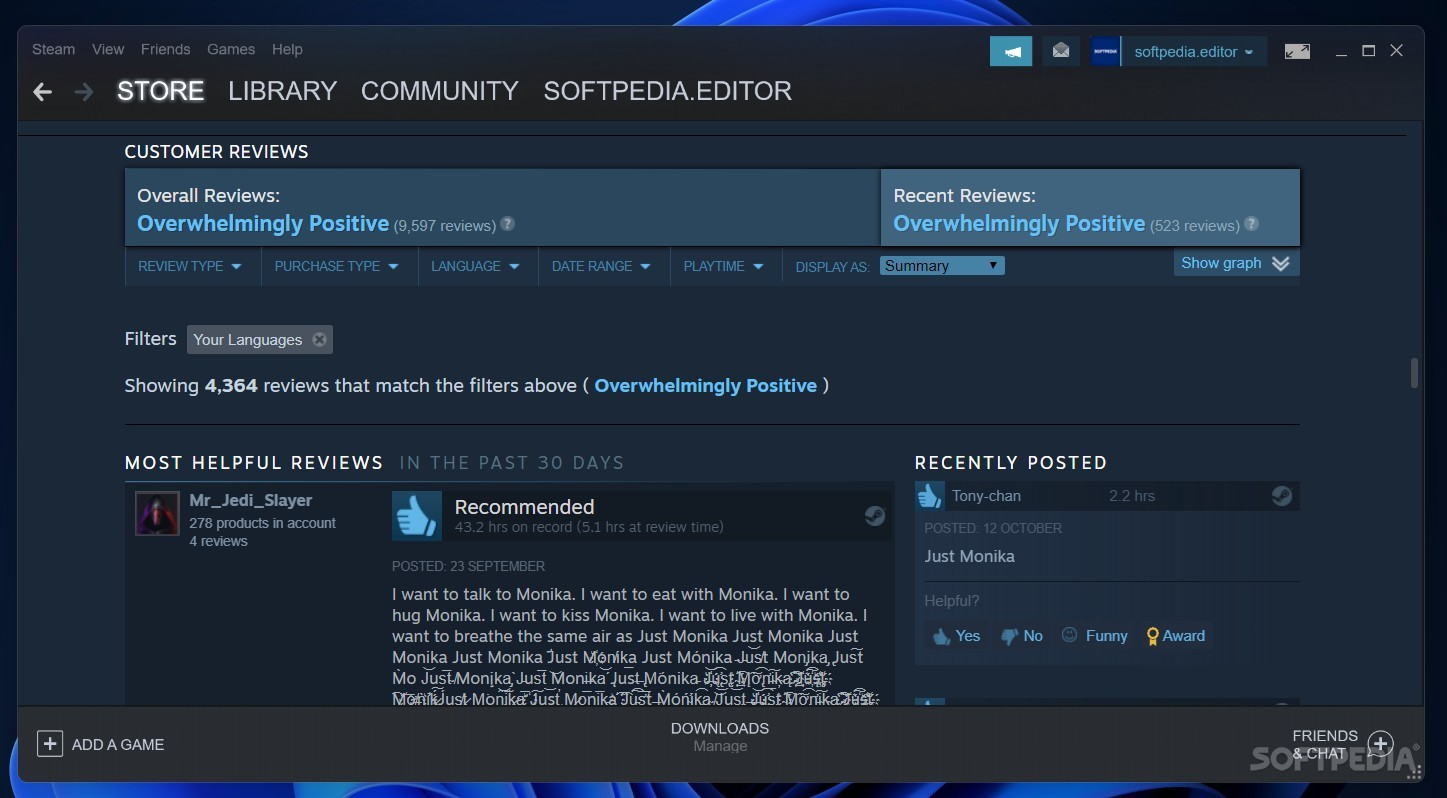This screenshot has width=1447, height=798.
Task: Click the Show graph button
Action: pyautogui.click(x=1236, y=263)
